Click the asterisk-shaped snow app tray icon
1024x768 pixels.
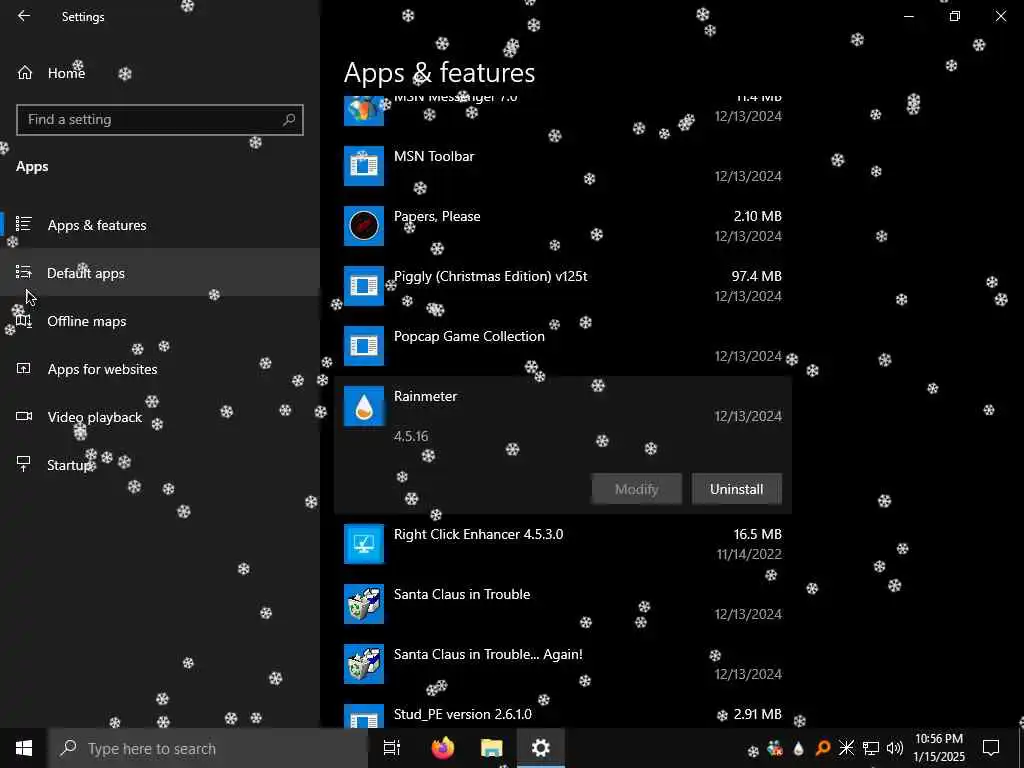846,748
